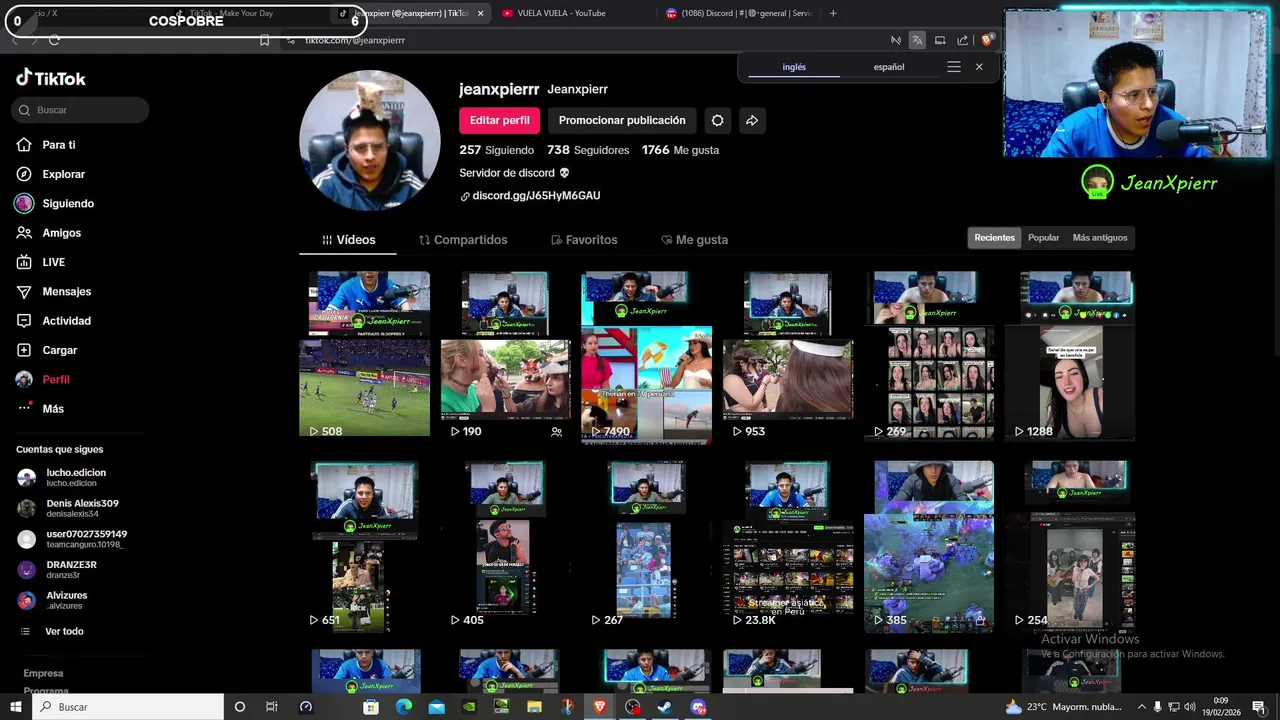Screen dimensions: 1280x720
Task: Open the video with 23.8K views
Action: tap(787, 547)
